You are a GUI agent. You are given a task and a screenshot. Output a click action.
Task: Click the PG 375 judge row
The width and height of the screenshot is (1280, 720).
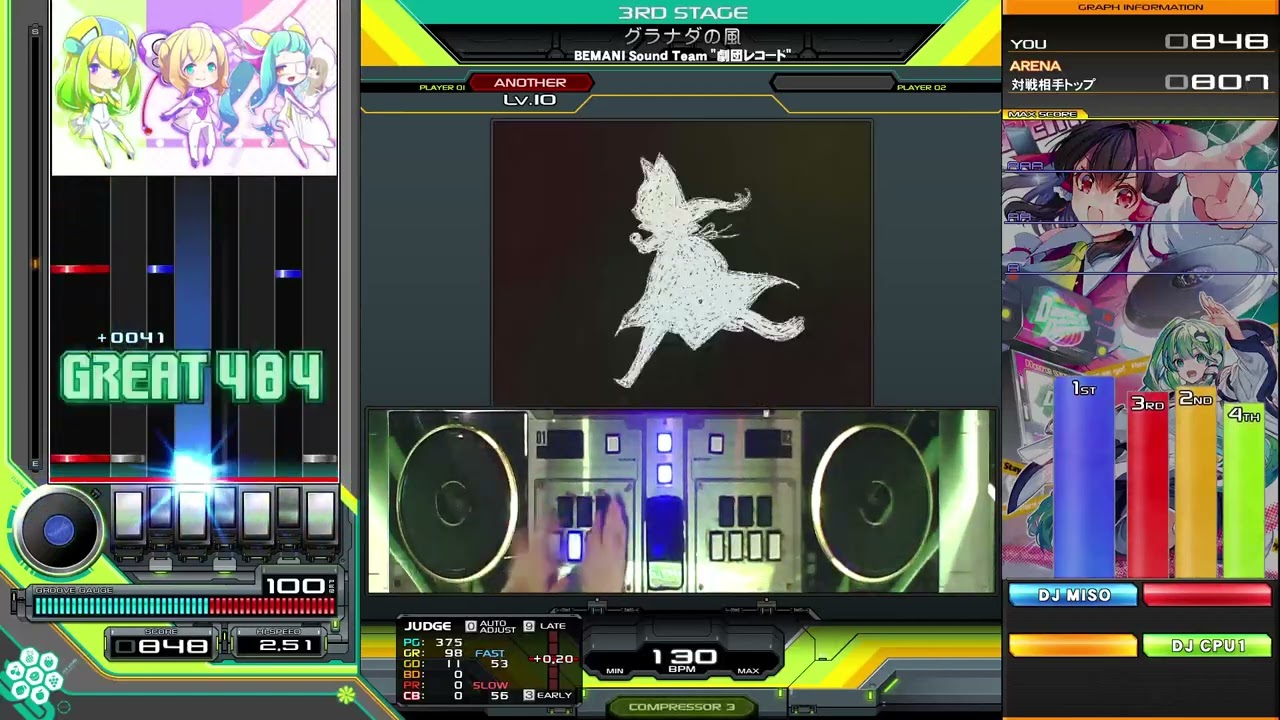[433, 643]
